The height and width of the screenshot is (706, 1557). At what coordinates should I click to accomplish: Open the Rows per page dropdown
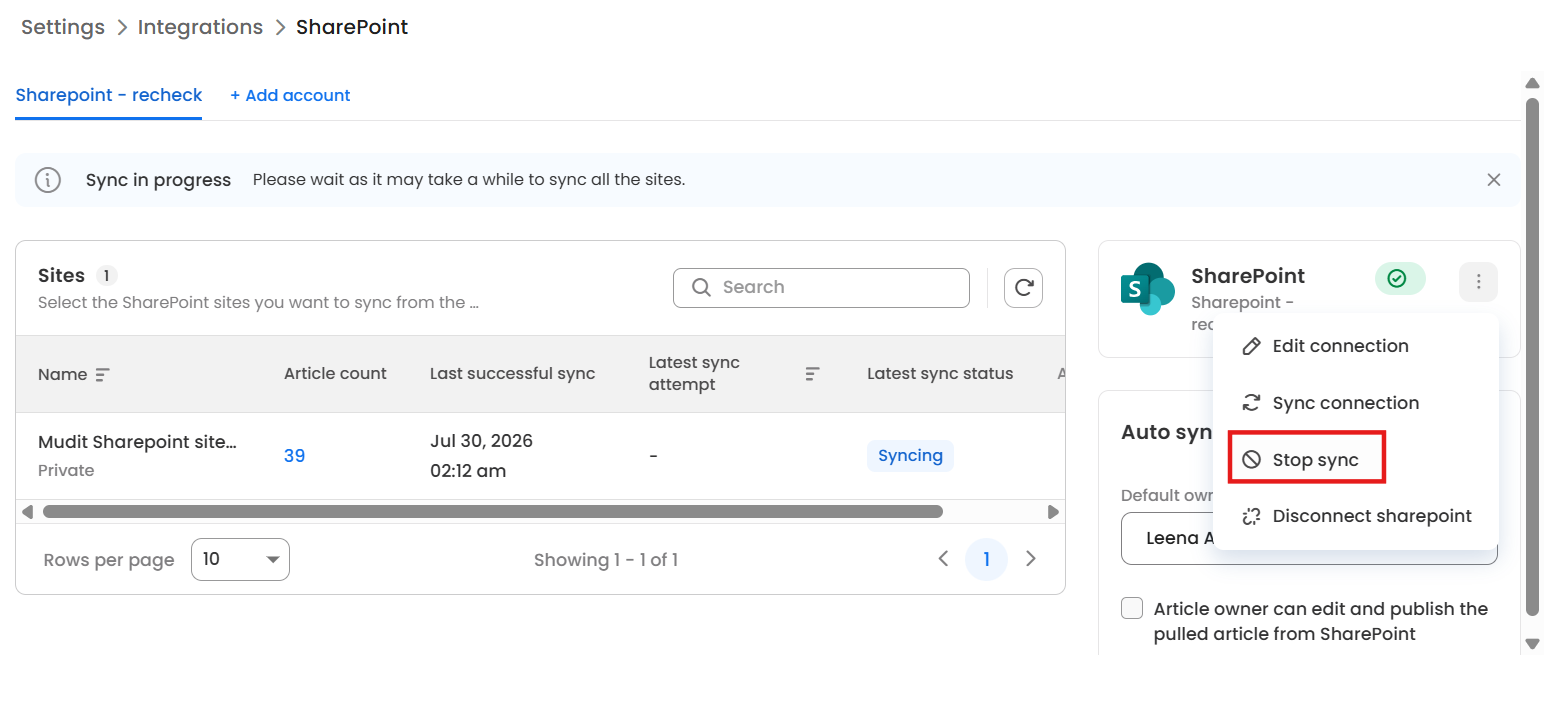pyautogui.click(x=240, y=560)
